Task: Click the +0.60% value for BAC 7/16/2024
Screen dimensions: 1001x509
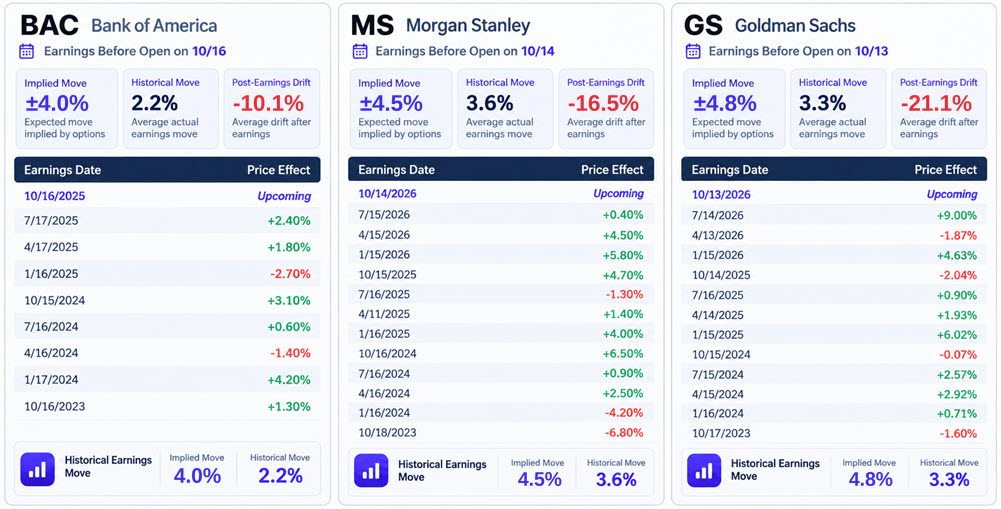Action: click(289, 327)
